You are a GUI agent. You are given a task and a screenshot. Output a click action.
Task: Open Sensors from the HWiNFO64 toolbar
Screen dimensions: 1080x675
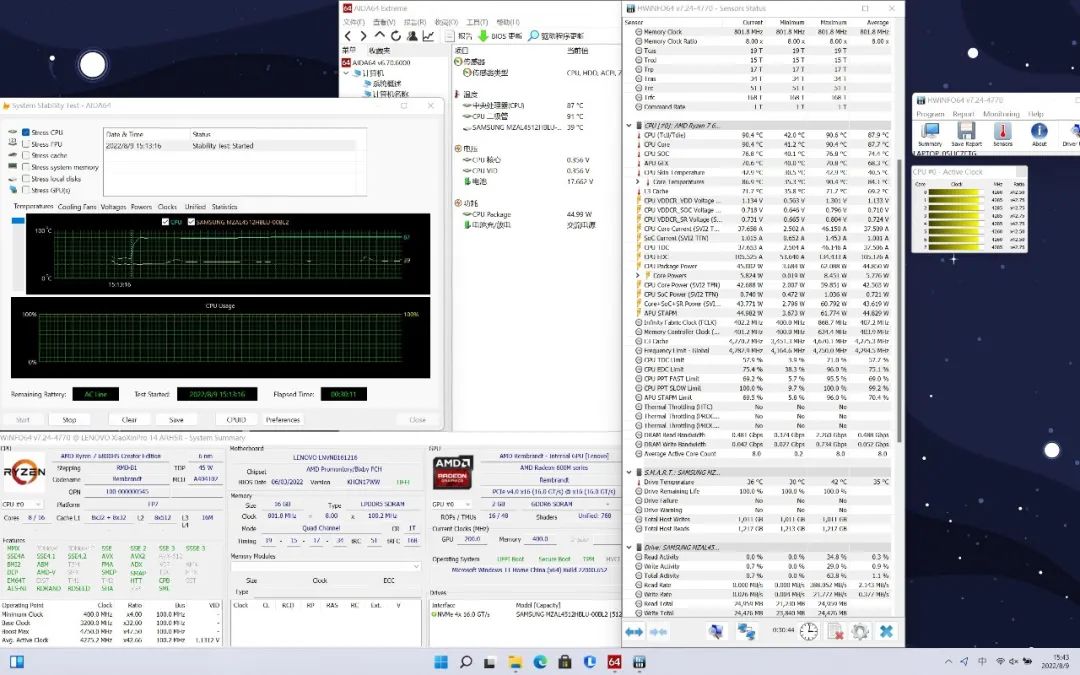coord(1003,134)
